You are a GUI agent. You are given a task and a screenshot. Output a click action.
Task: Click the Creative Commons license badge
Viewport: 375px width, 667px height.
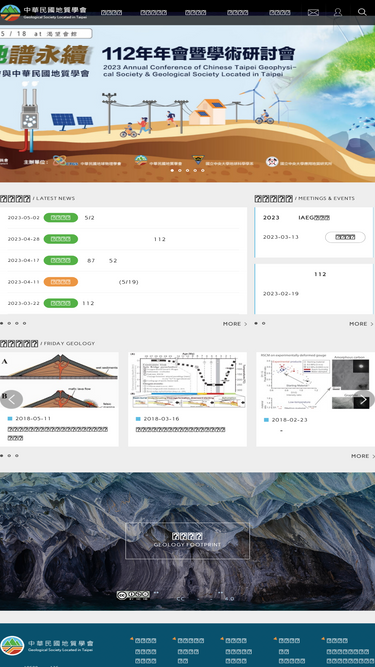[x=133, y=595]
